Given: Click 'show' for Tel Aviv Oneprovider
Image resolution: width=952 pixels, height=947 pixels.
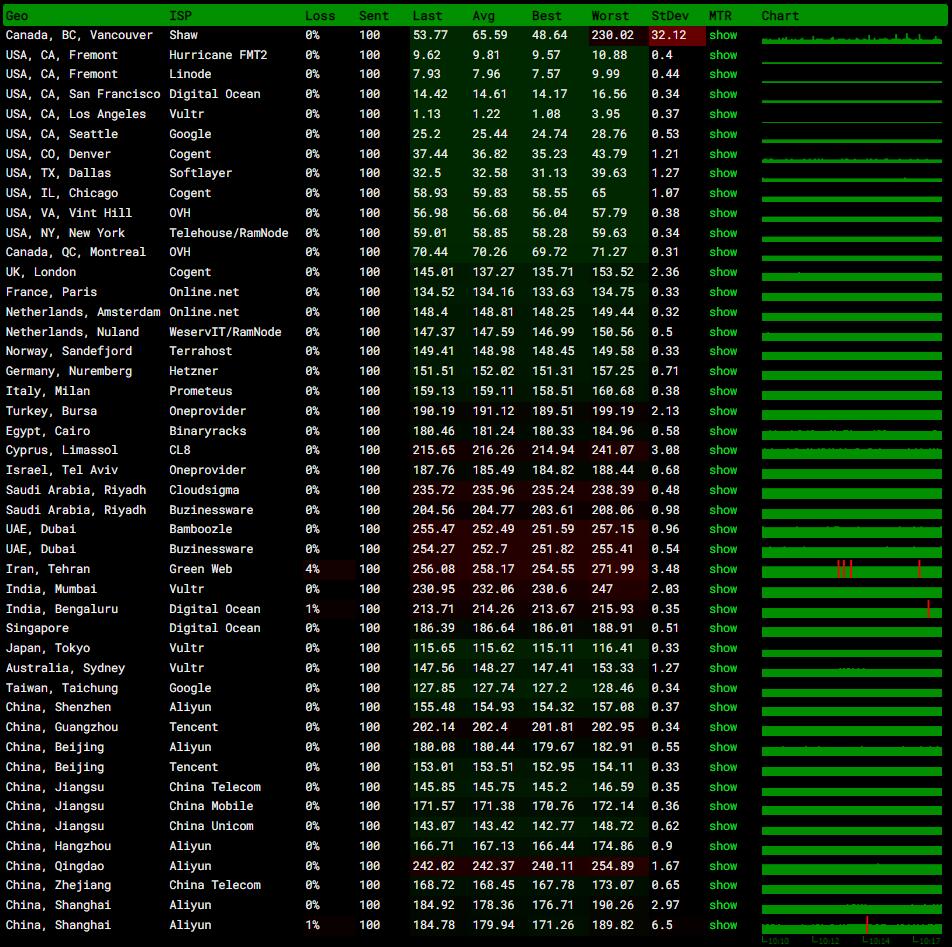Looking at the screenshot, I should coord(723,470).
